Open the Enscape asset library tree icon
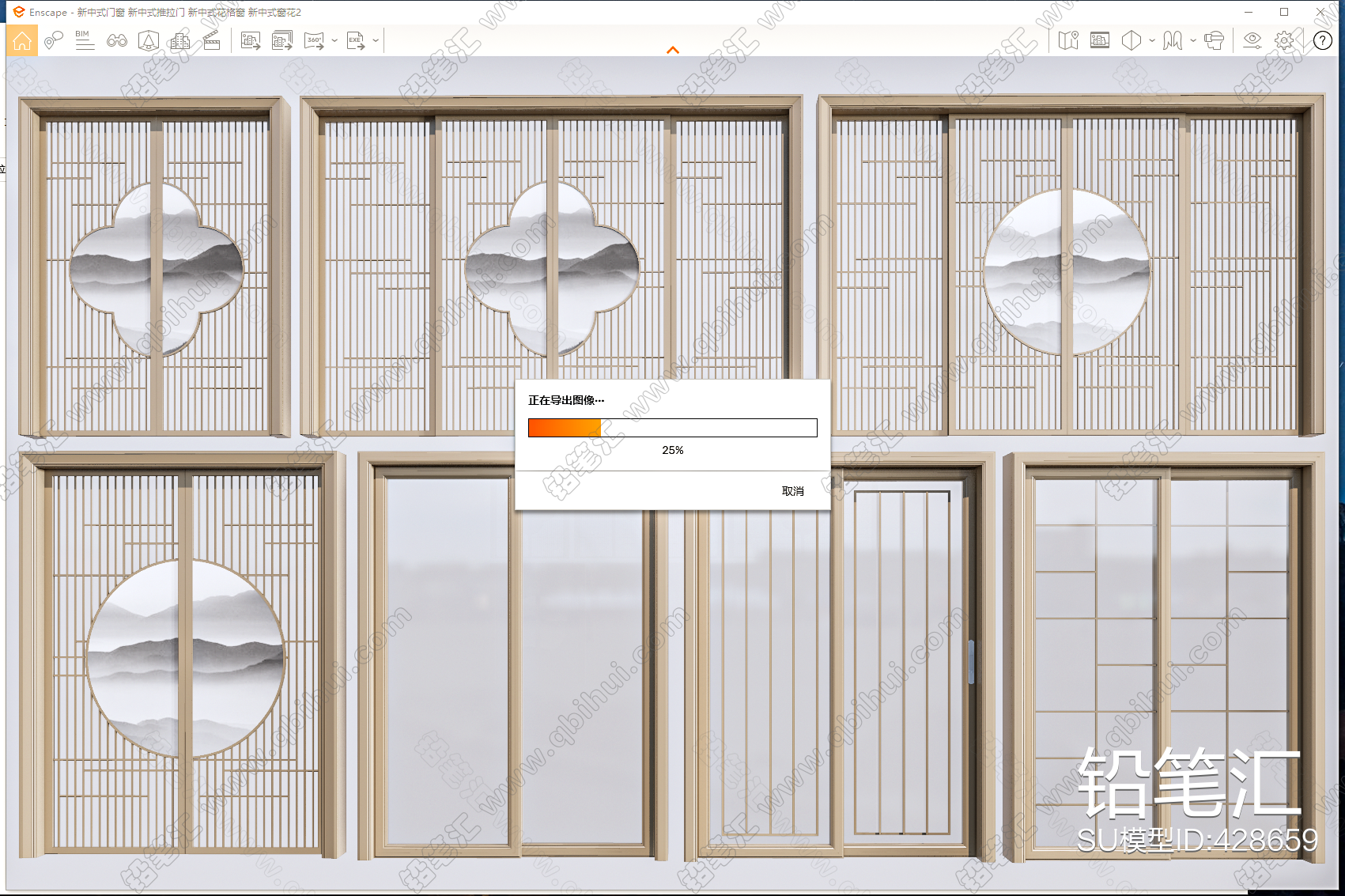 click(x=149, y=40)
